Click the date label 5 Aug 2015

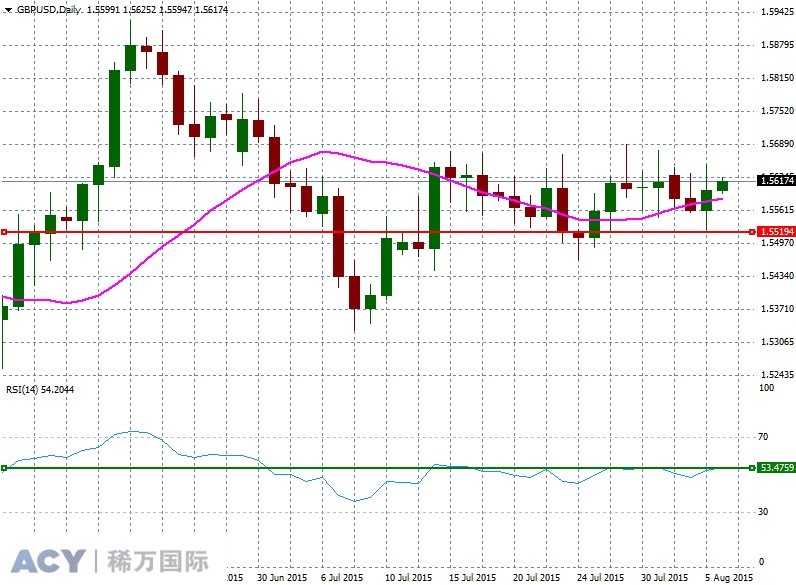728,578
